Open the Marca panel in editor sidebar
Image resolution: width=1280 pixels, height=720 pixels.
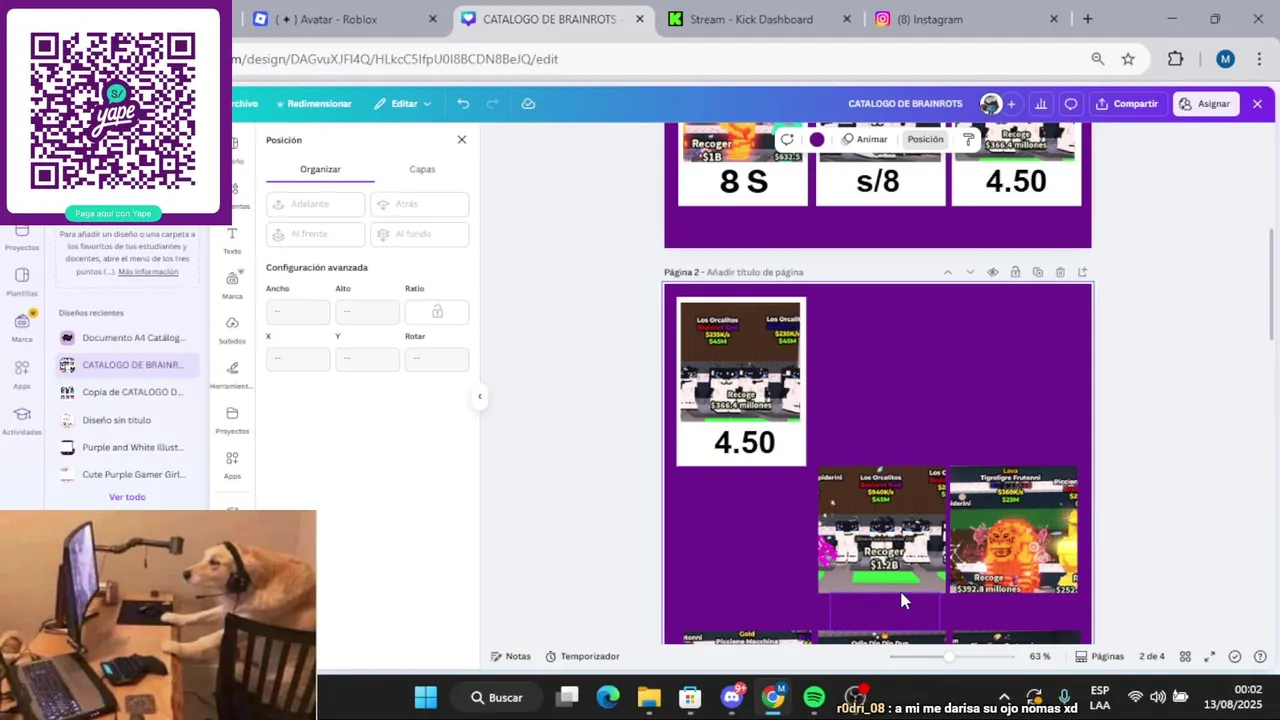pyautogui.click(x=232, y=285)
